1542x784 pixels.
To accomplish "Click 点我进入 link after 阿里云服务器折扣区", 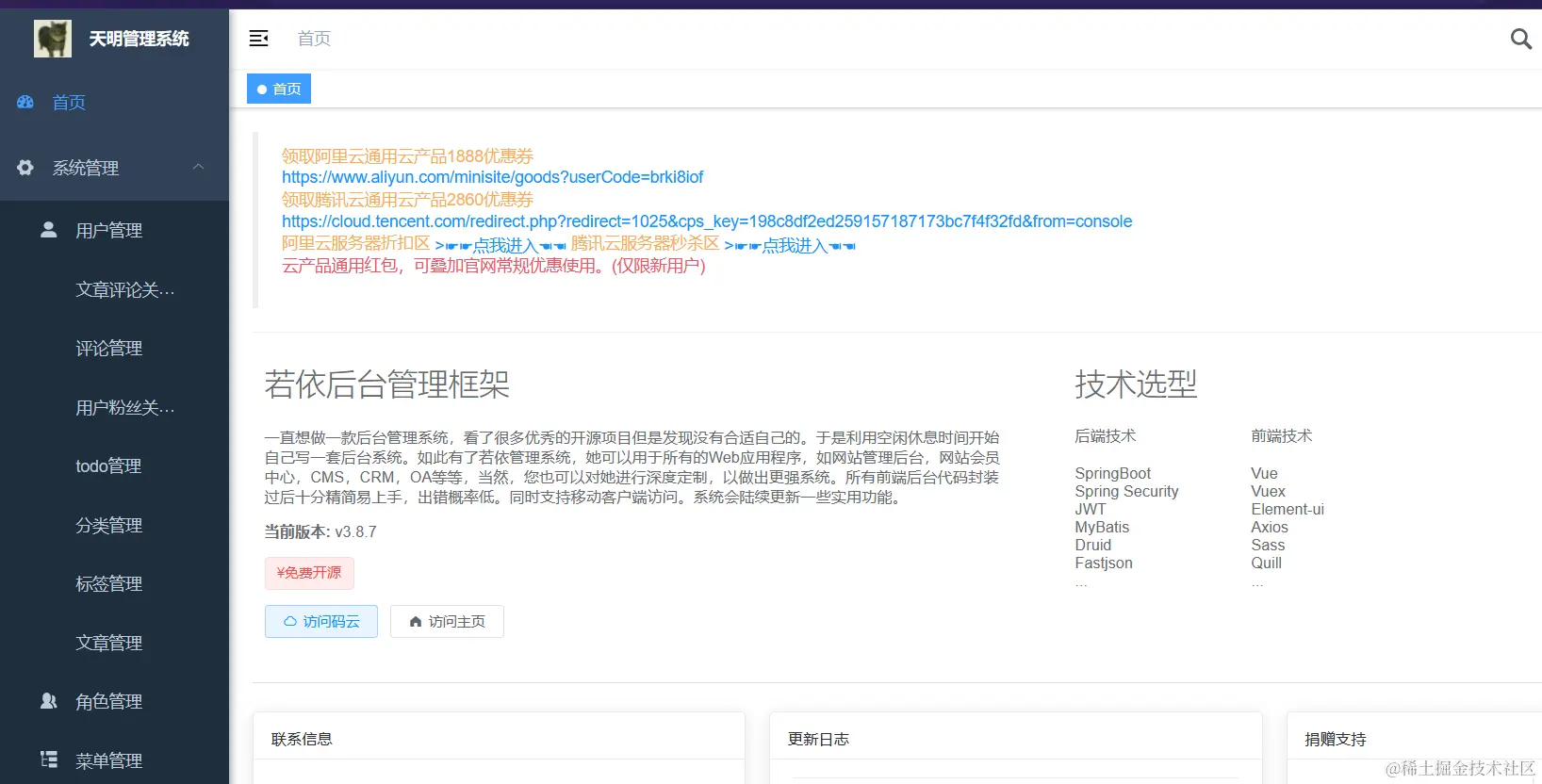I will (500, 245).
